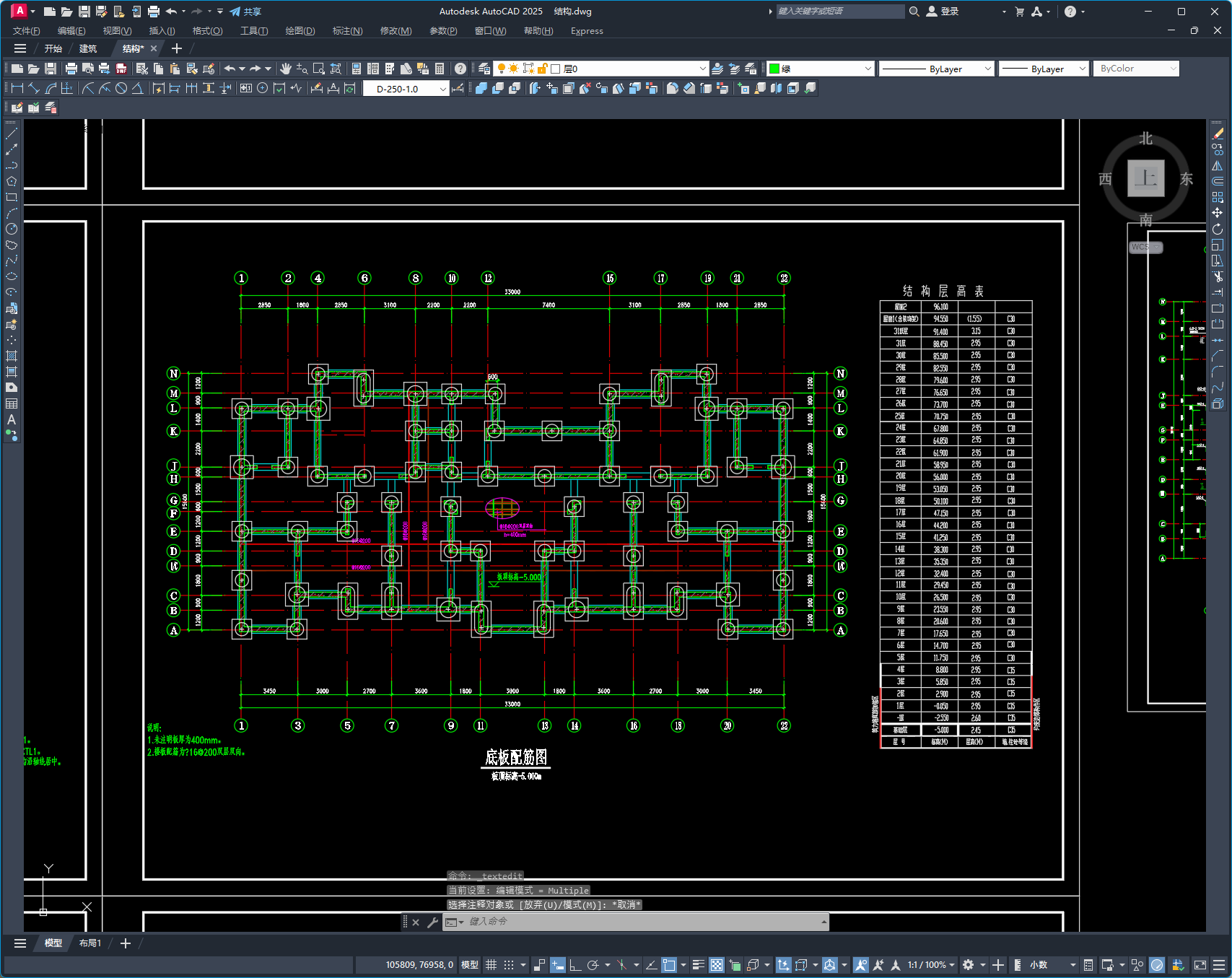Click the Help question mark toolbar icon
Screen dimensions: 1232x978
pyautogui.click(x=460, y=69)
